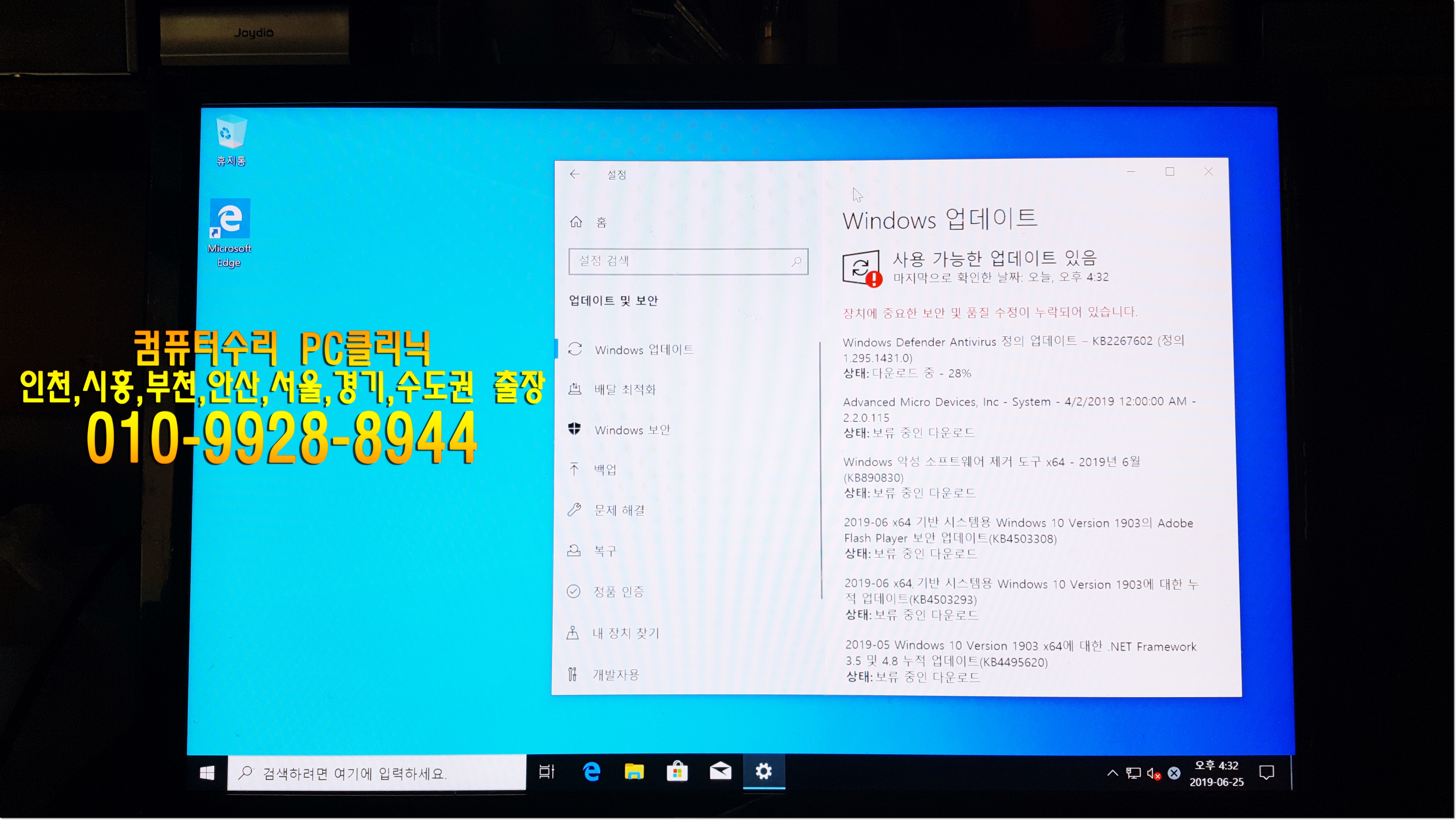Click the Home icon in Settings sidebar

[576, 222]
